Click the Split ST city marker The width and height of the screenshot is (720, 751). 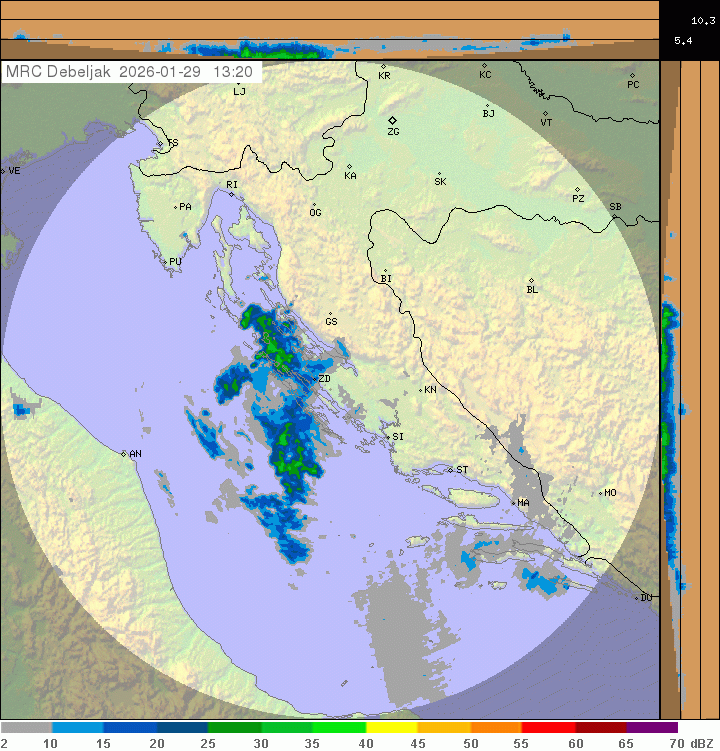pos(450,469)
